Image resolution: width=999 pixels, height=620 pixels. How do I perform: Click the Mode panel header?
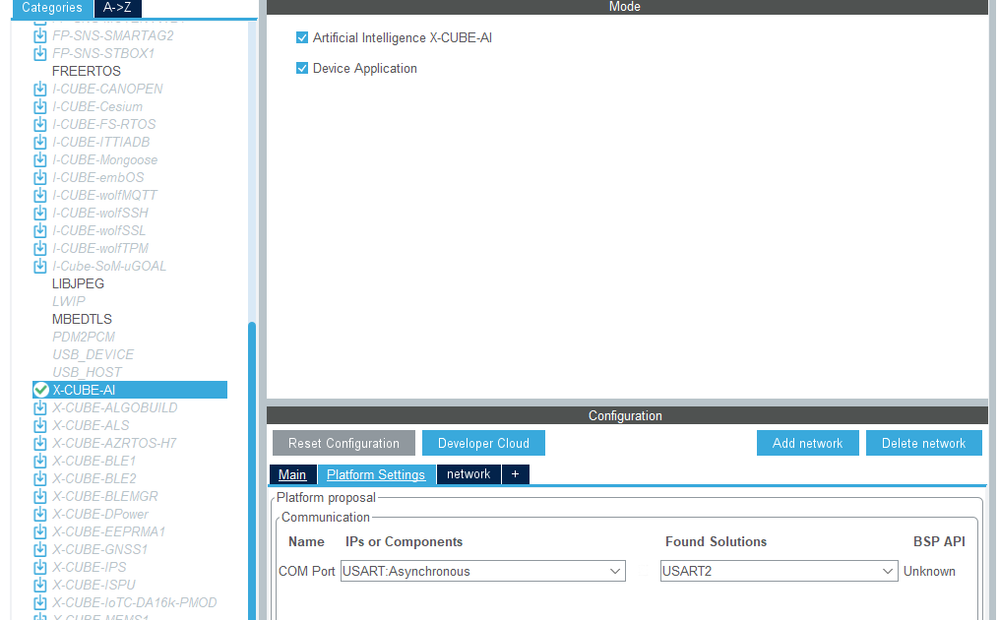point(627,7)
